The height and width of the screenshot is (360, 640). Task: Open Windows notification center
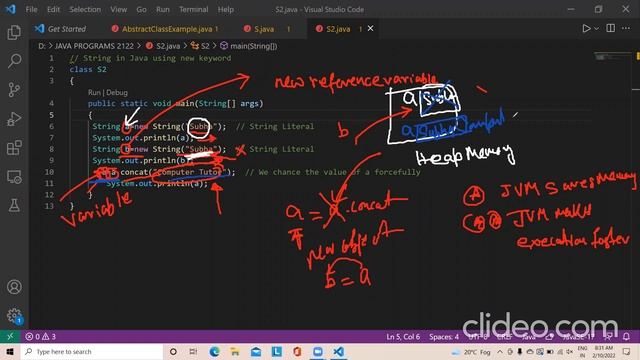(627, 351)
